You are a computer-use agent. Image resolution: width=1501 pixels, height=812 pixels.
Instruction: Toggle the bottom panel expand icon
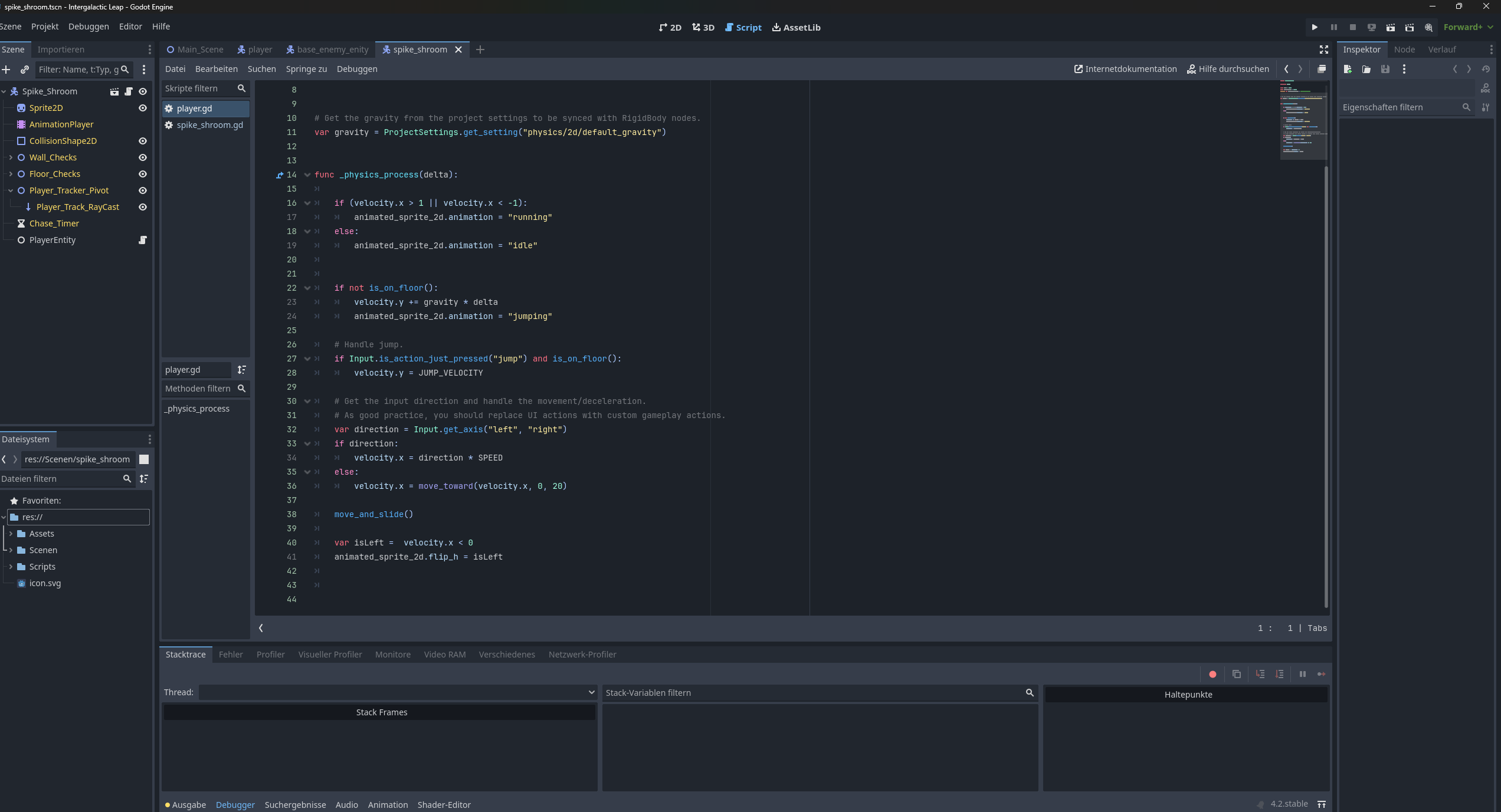click(1322, 804)
